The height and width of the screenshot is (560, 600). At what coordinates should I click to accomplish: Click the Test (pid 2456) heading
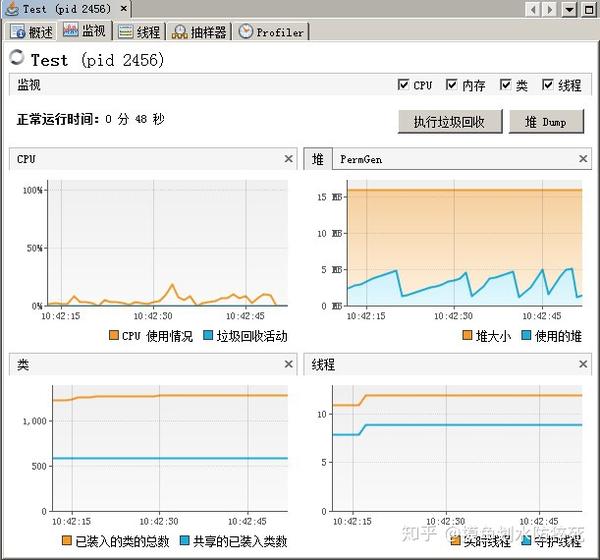97,60
